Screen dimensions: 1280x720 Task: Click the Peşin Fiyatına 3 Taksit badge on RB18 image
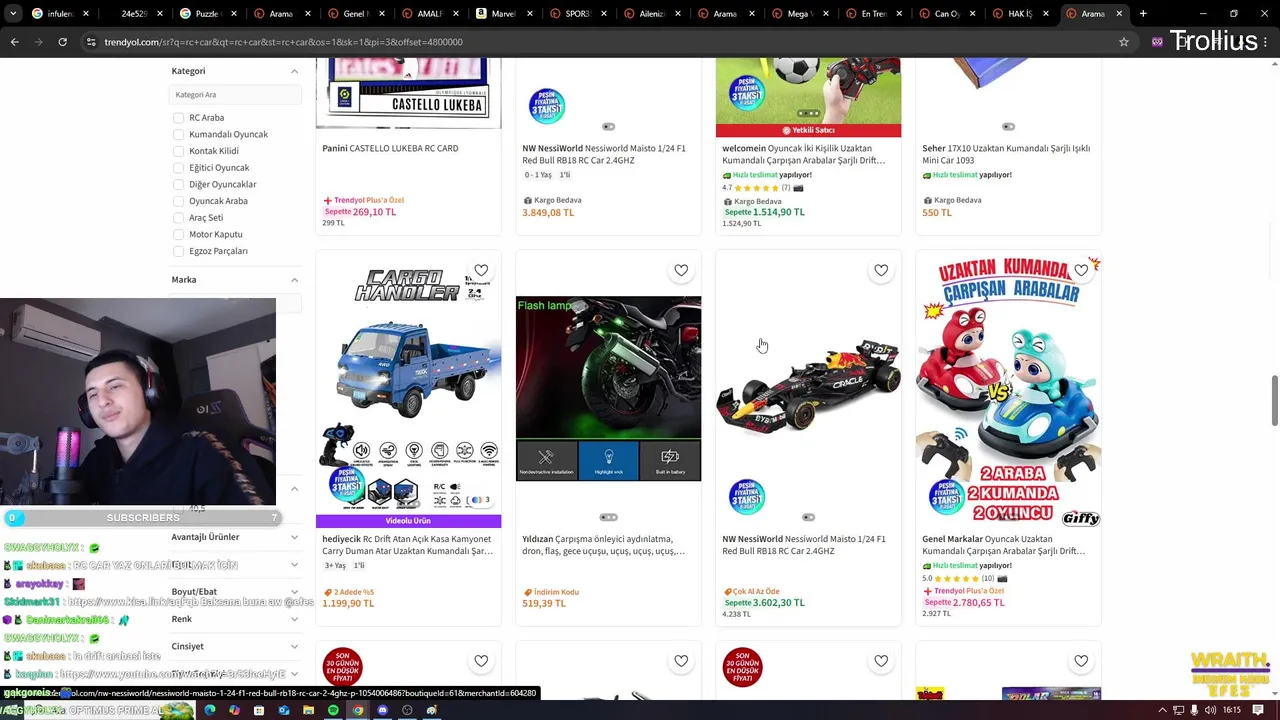[x=746, y=497]
